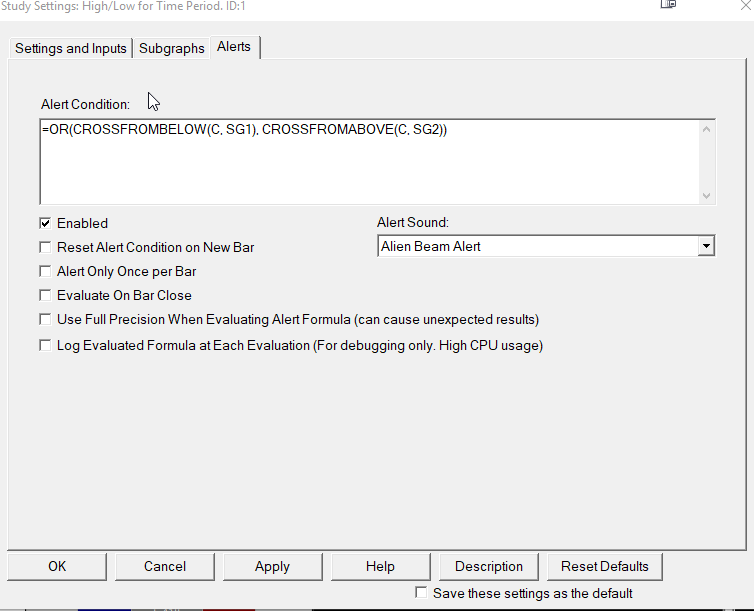Apply the study alert settings

(x=273, y=566)
